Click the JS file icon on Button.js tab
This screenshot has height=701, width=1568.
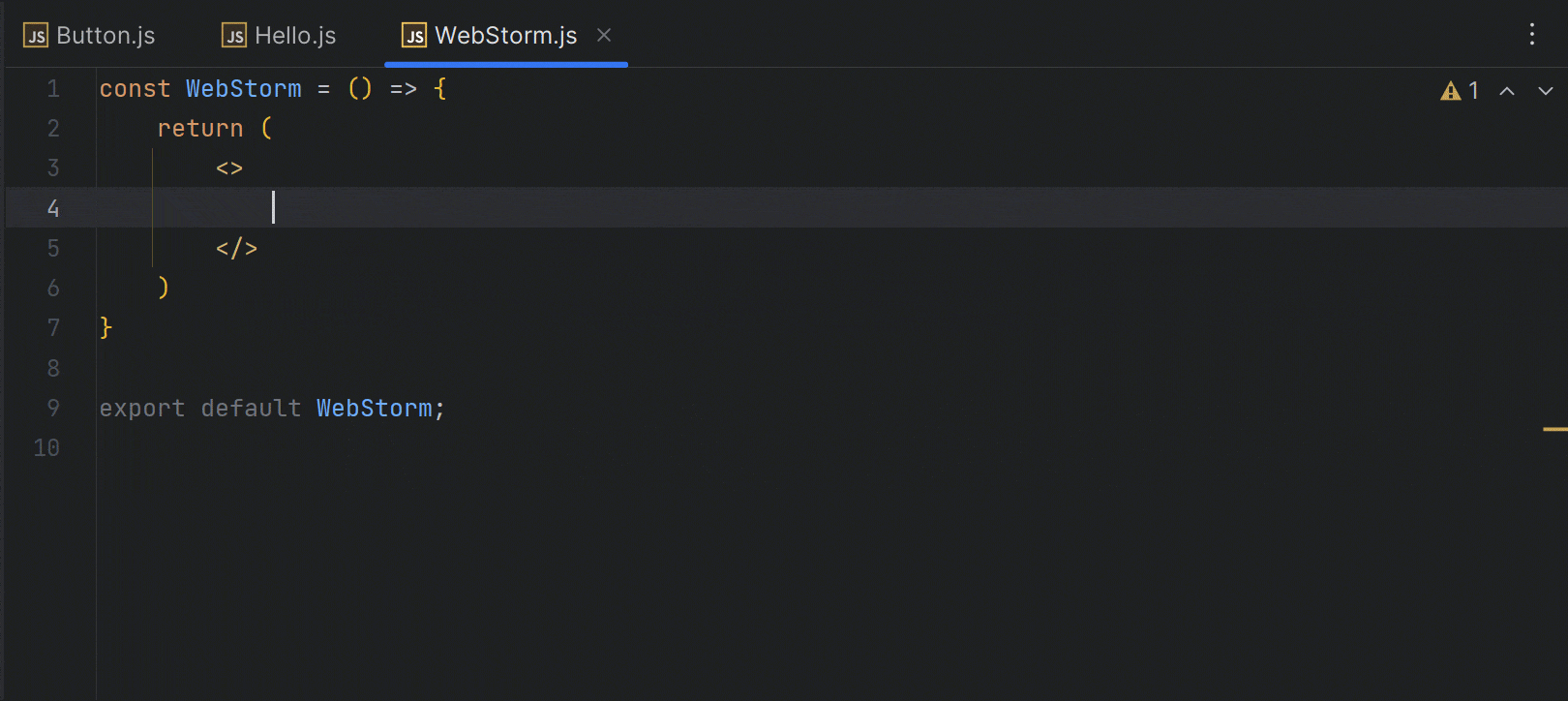click(35, 35)
